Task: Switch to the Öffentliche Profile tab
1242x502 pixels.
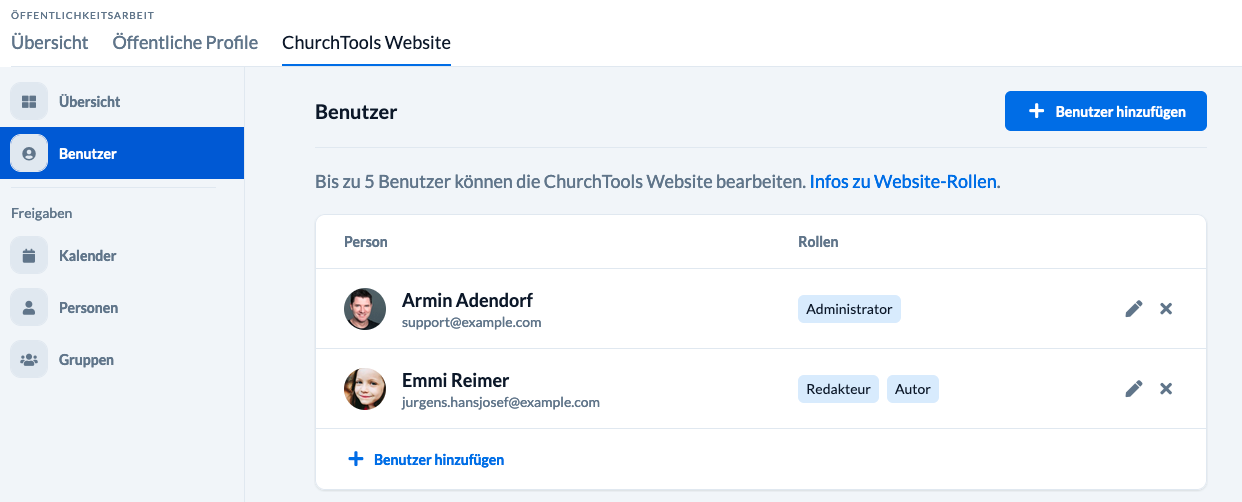Action: 185,43
